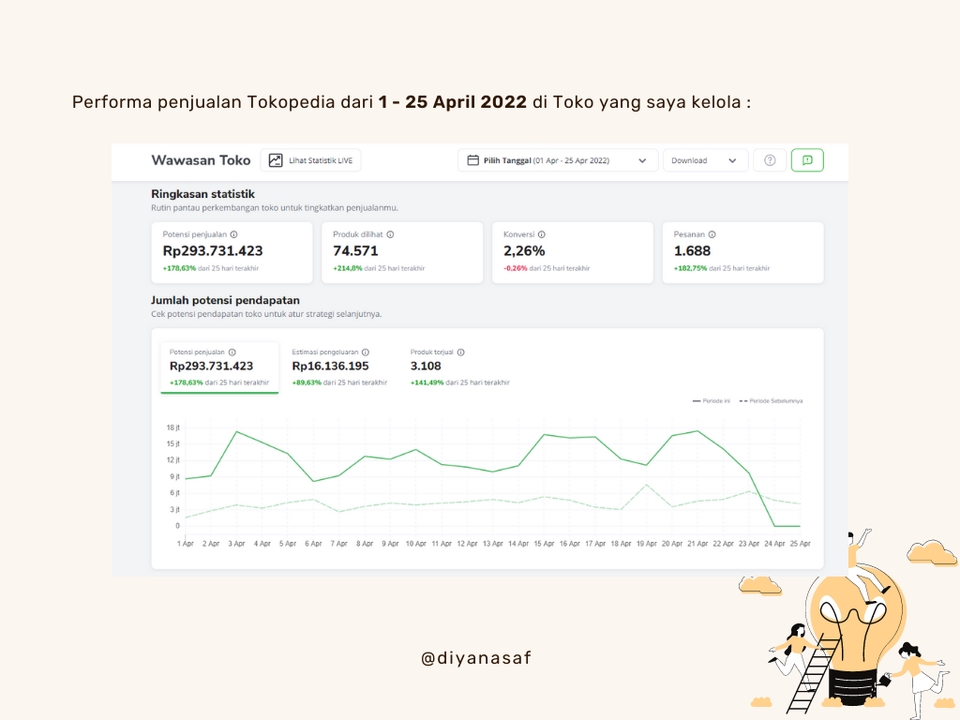Click the Ringkasan statistik heading
This screenshot has width=960, height=720.
203,194
